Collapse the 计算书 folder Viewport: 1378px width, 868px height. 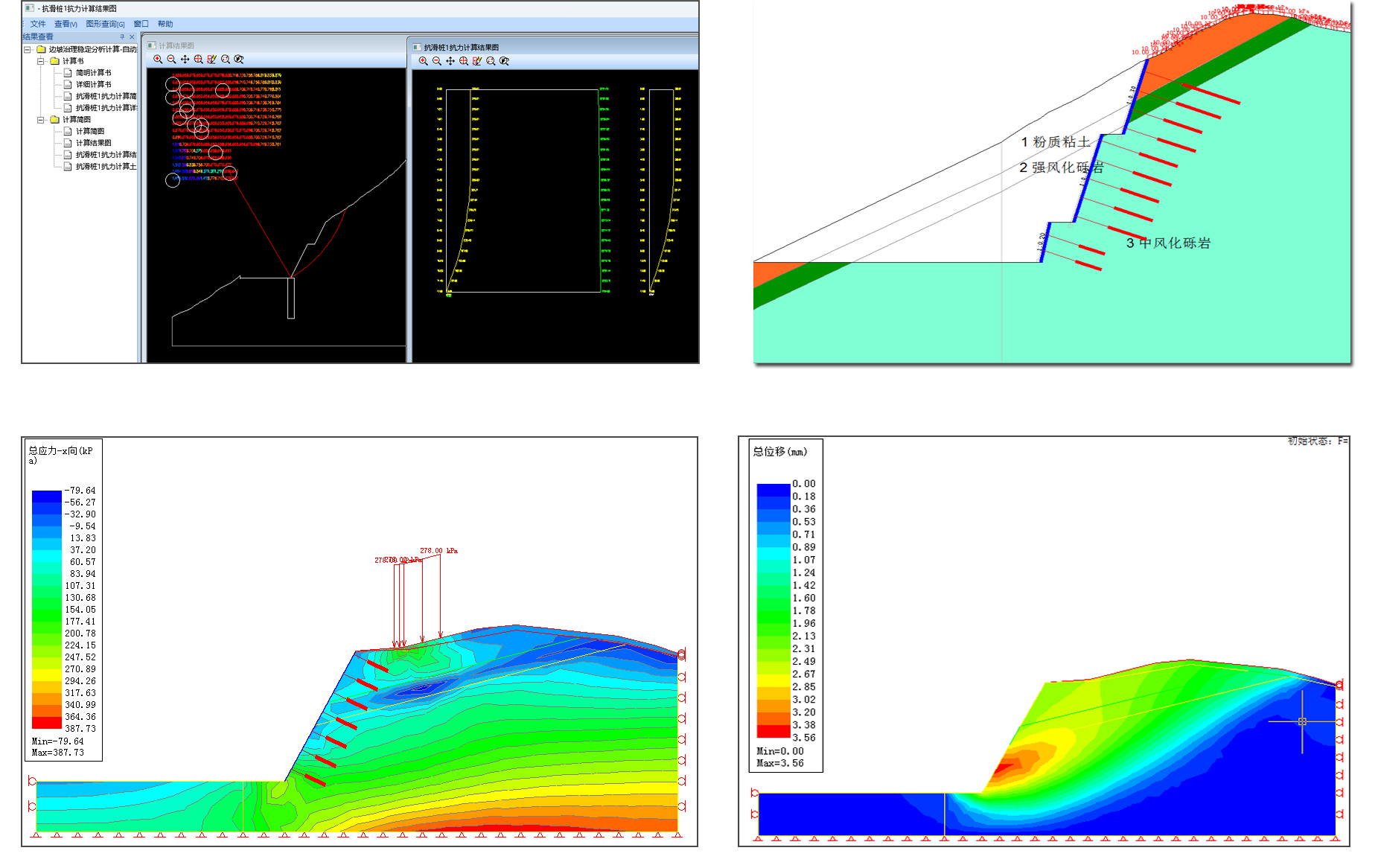pos(41,61)
